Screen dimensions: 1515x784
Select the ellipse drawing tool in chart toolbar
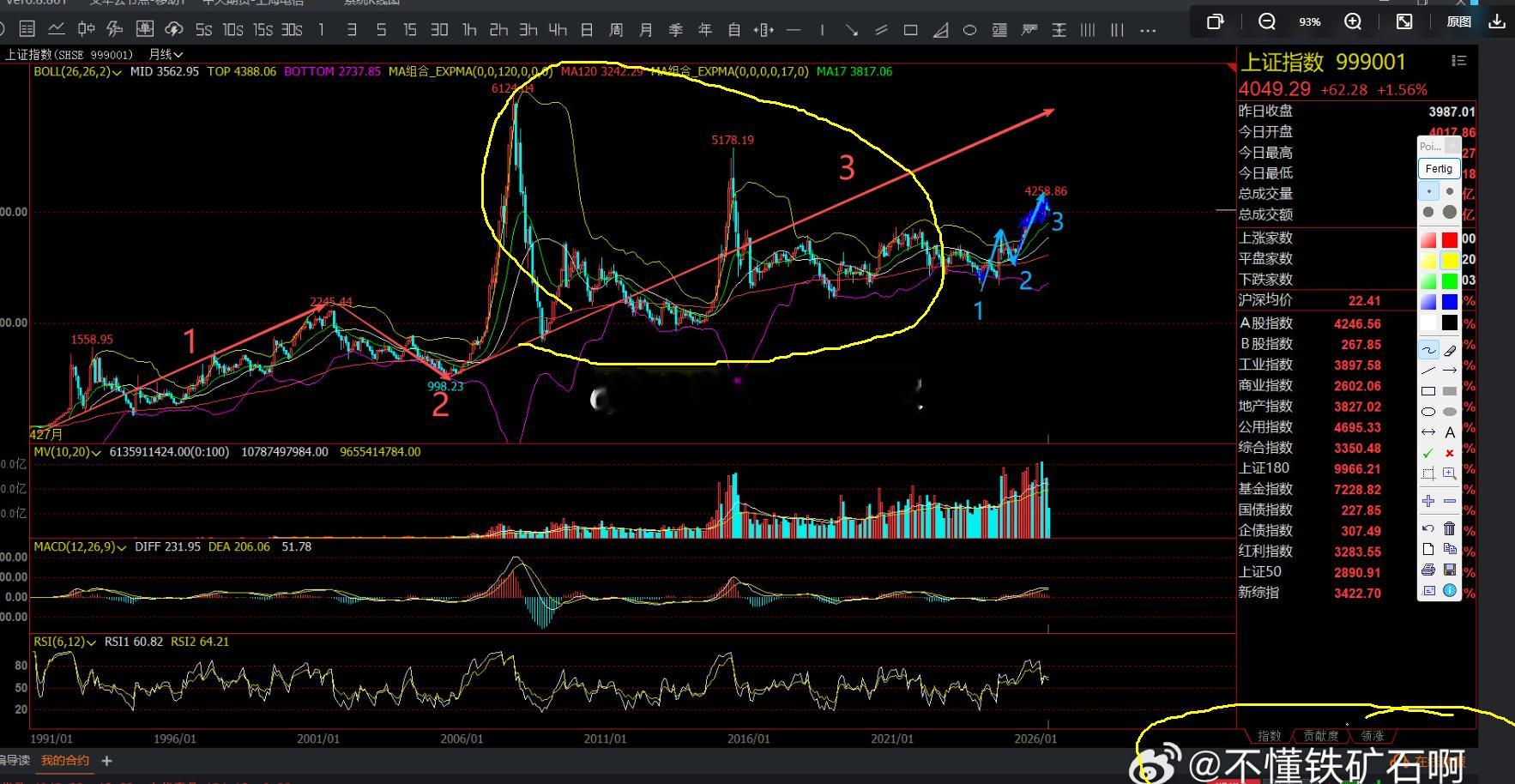click(x=969, y=30)
